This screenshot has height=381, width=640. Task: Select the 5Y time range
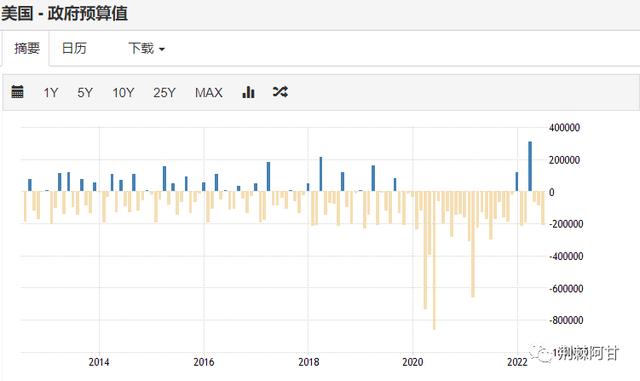[85, 93]
